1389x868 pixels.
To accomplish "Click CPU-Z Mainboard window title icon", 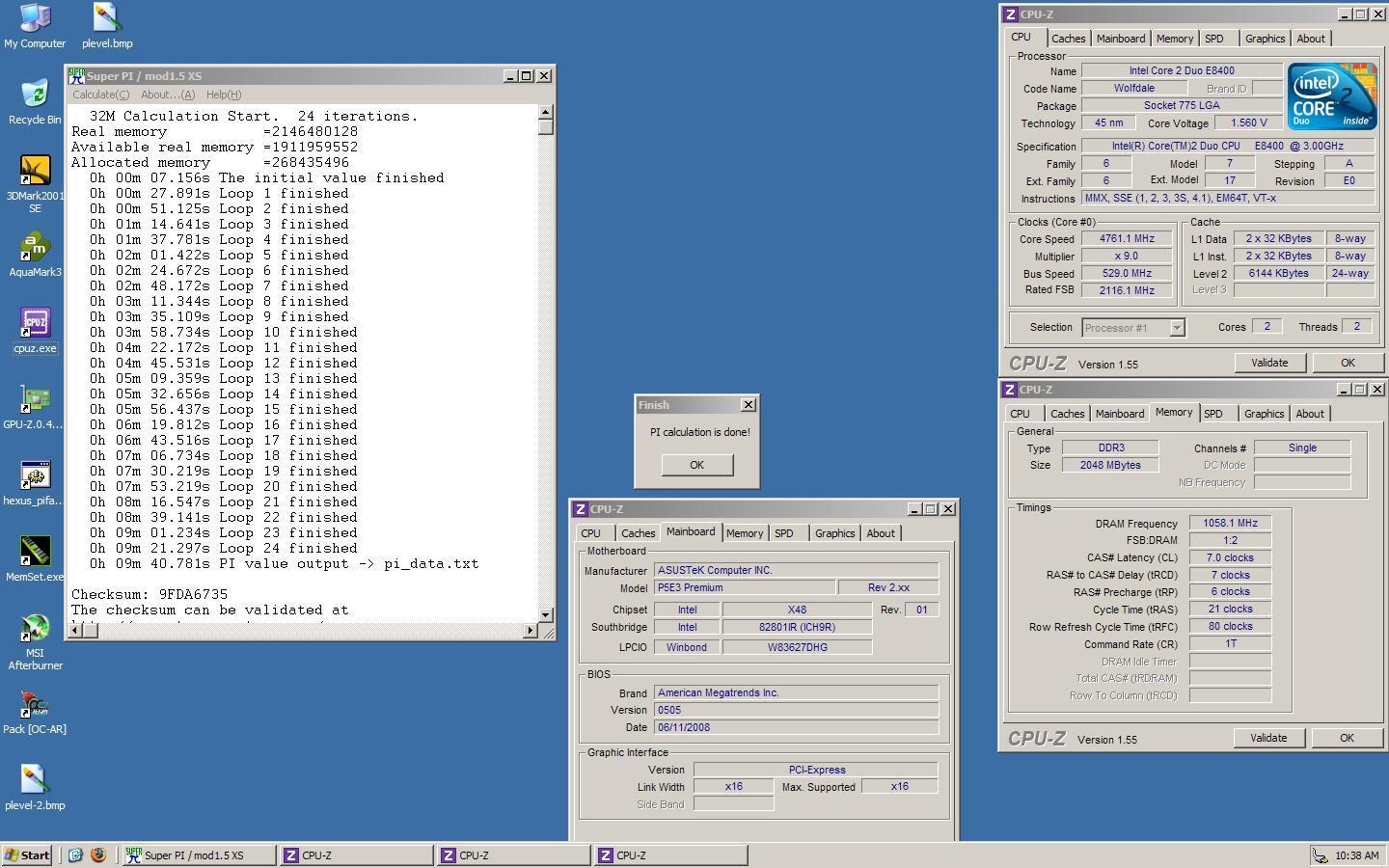I will 581,509.
